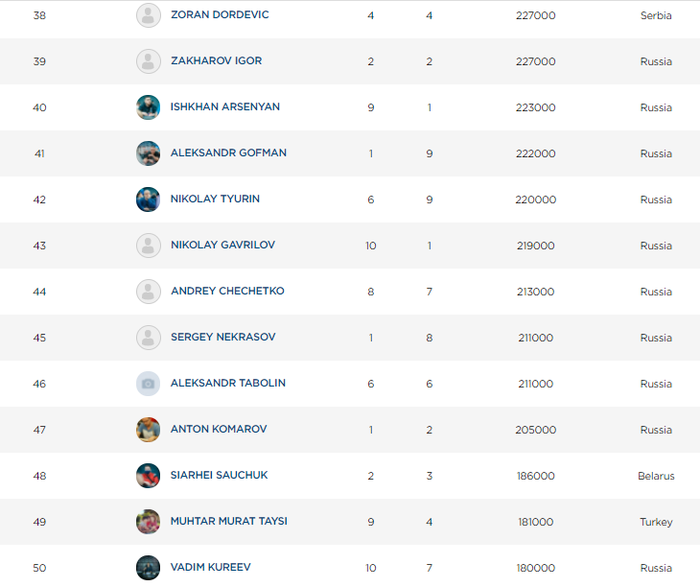The width and height of the screenshot is (700, 587).
Task: Select Nikolay Tyurin's profile picture
Action: click(148, 199)
